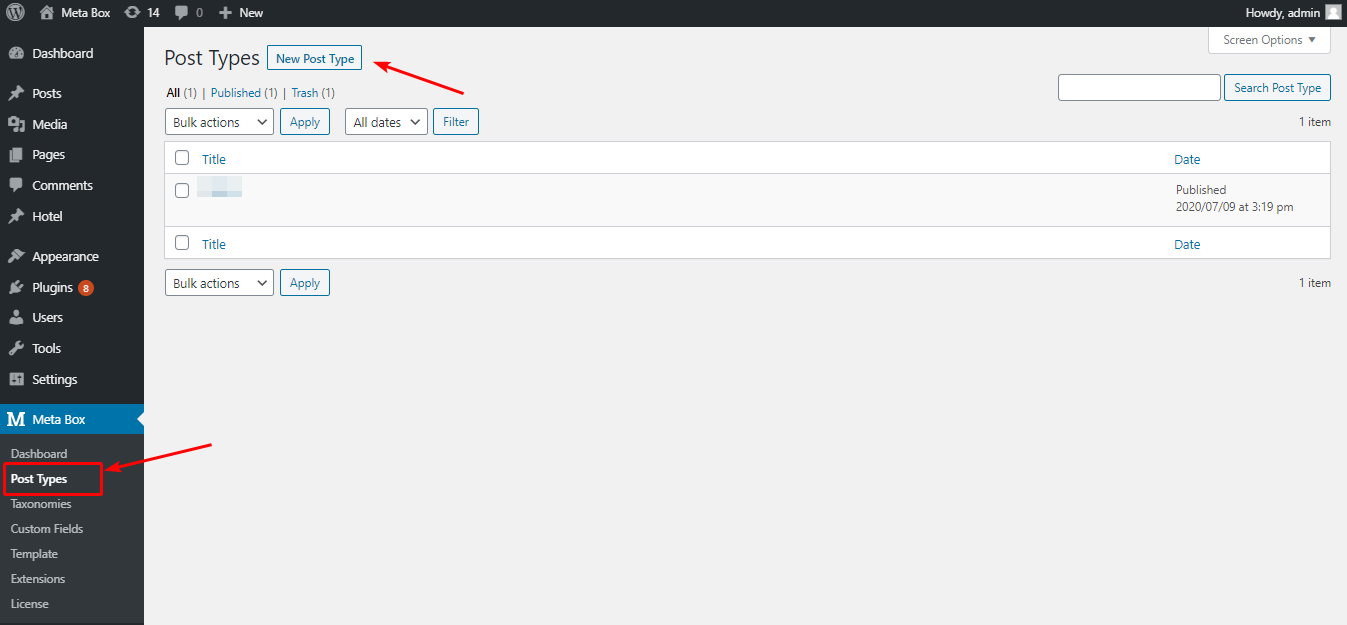Open Meta Box Dashboard submenu item
The image size is (1347, 625).
[39, 454]
